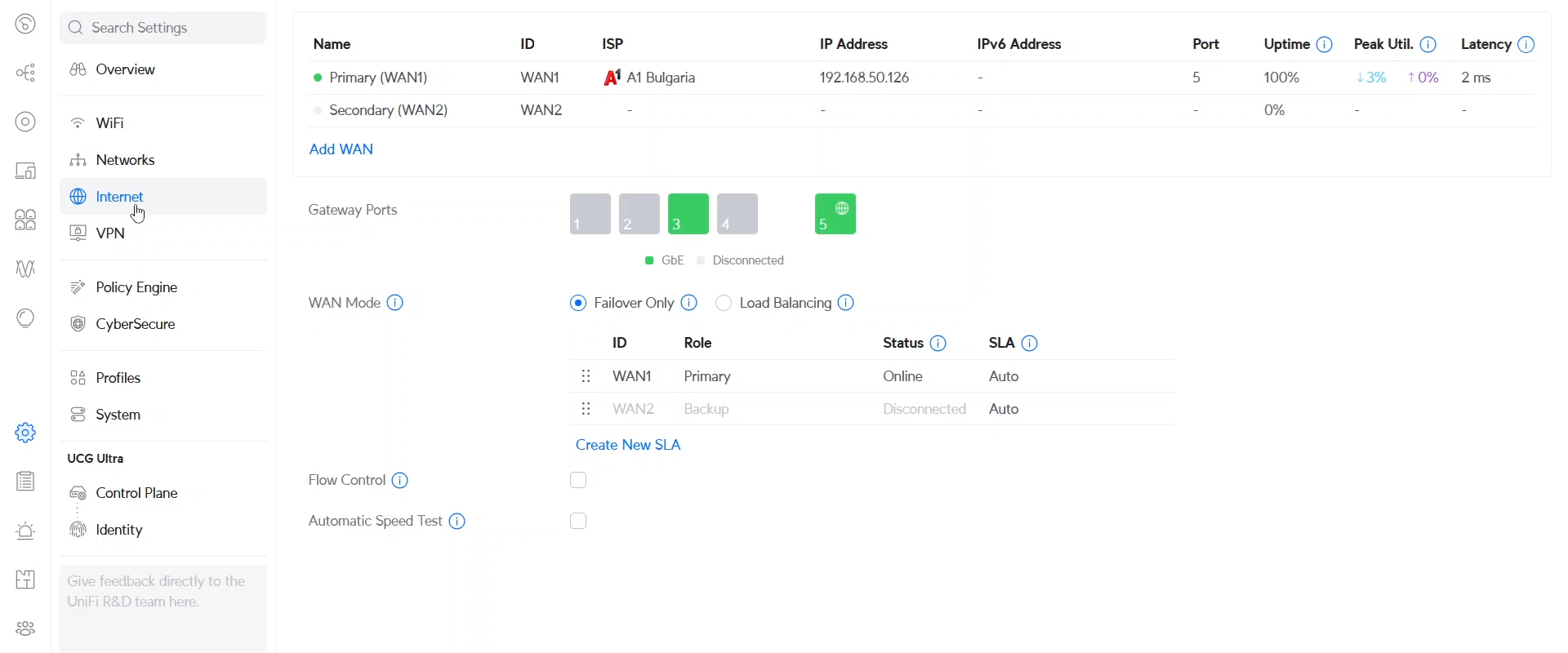The height and width of the screenshot is (653, 1568).
Task: Open the topology icon in left rail
Action: [x=25, y=73]
